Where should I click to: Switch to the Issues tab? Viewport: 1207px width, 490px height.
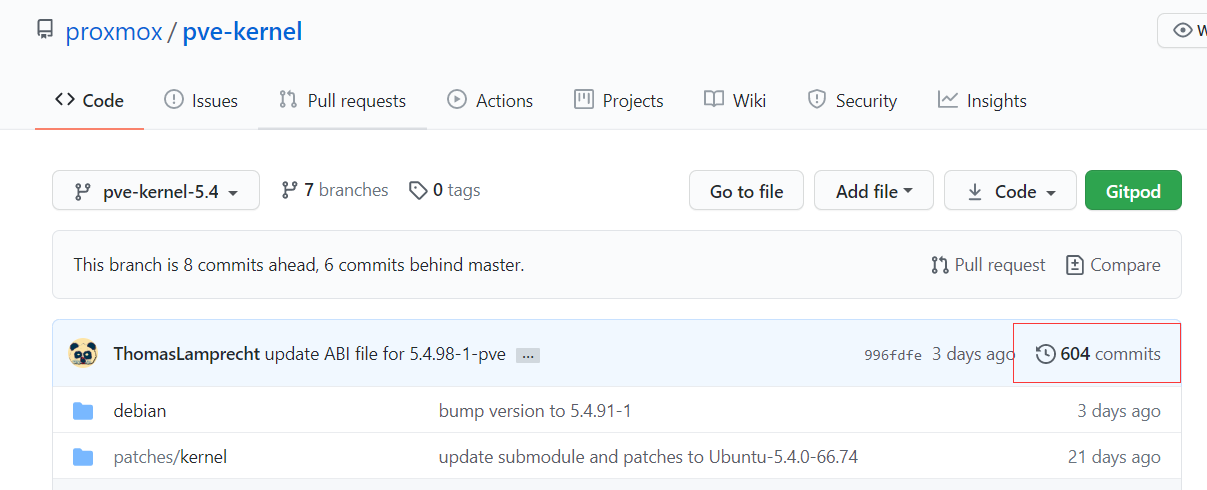201,100
